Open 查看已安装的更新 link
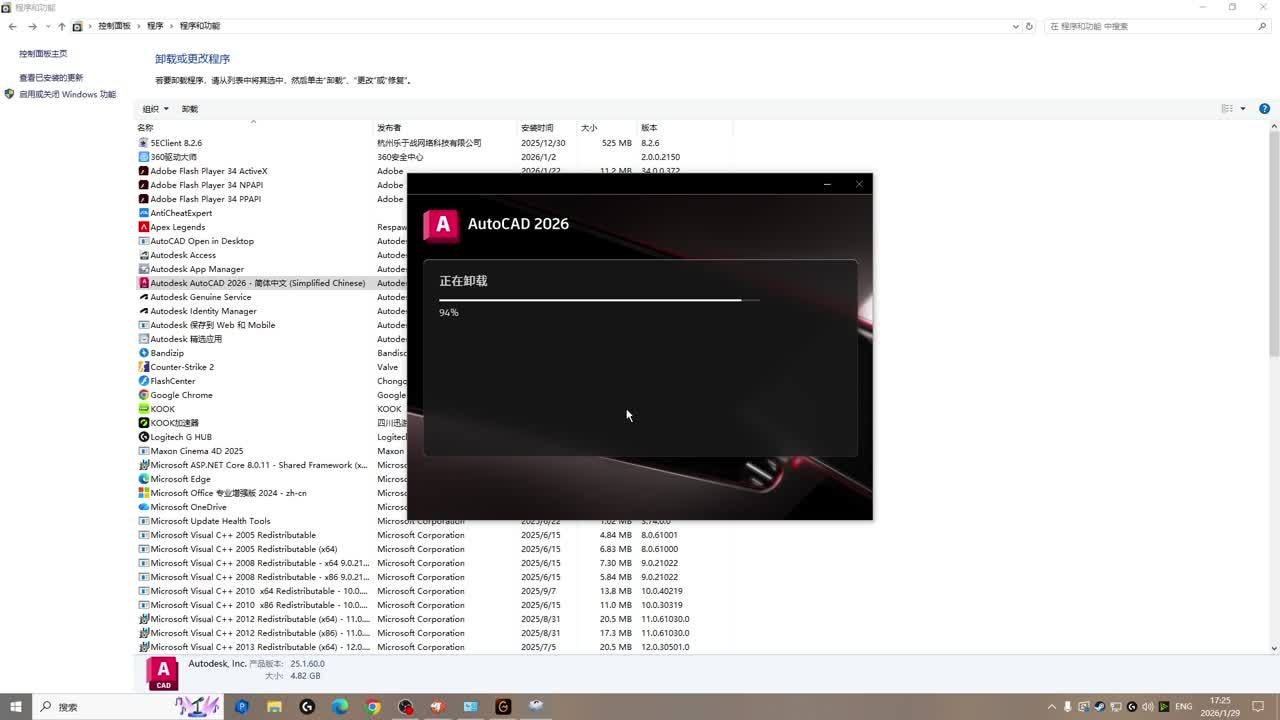Screen dimensions: 1280x720 [51, 78]
